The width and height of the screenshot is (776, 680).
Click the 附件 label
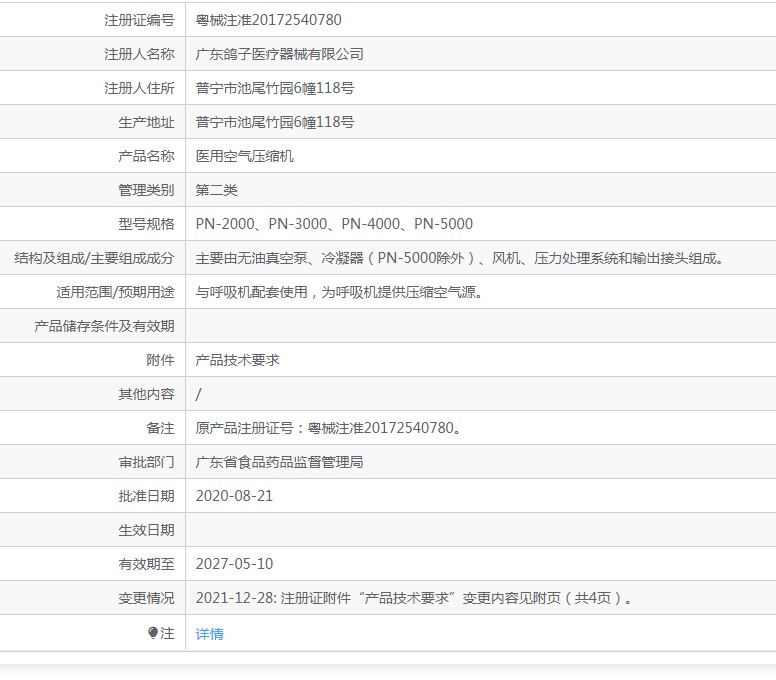click(x=160, y=360)
